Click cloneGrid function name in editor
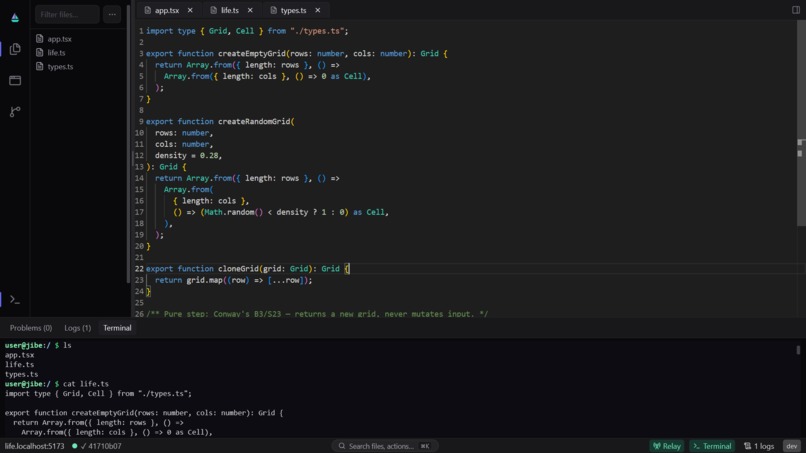Viewport: 806px width, 453px height. pos(238,268)
